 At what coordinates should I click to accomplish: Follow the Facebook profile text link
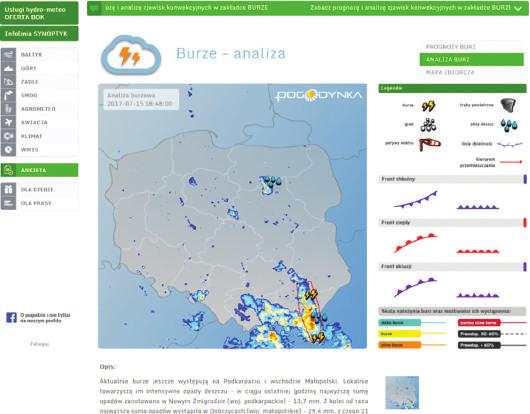(x=45, y=318)
